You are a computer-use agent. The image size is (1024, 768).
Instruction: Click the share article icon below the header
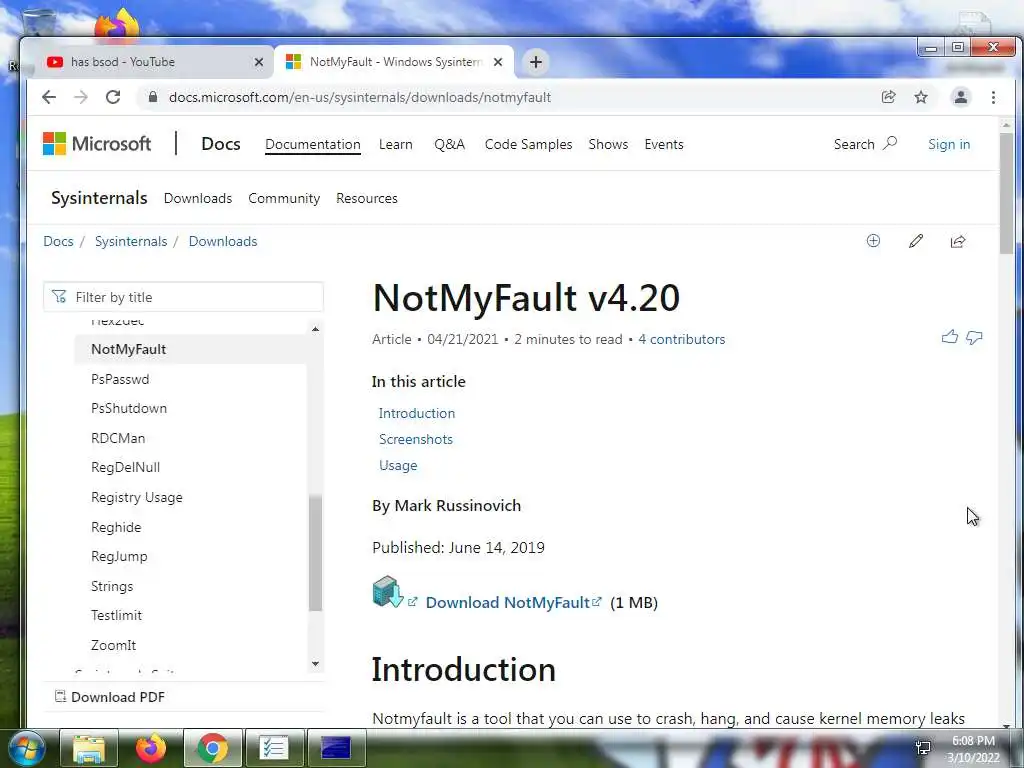[957, 242]
